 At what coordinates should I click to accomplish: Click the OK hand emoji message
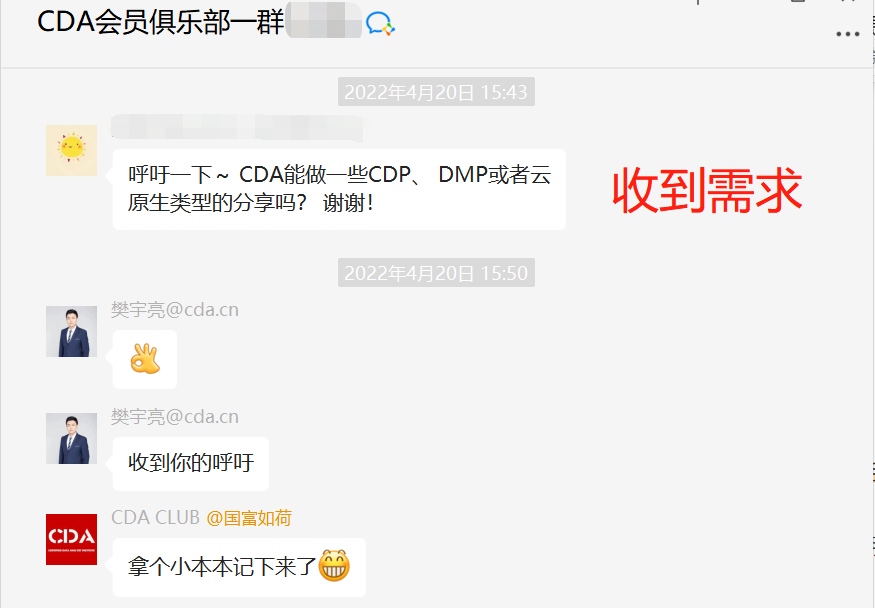click(145, 359)
